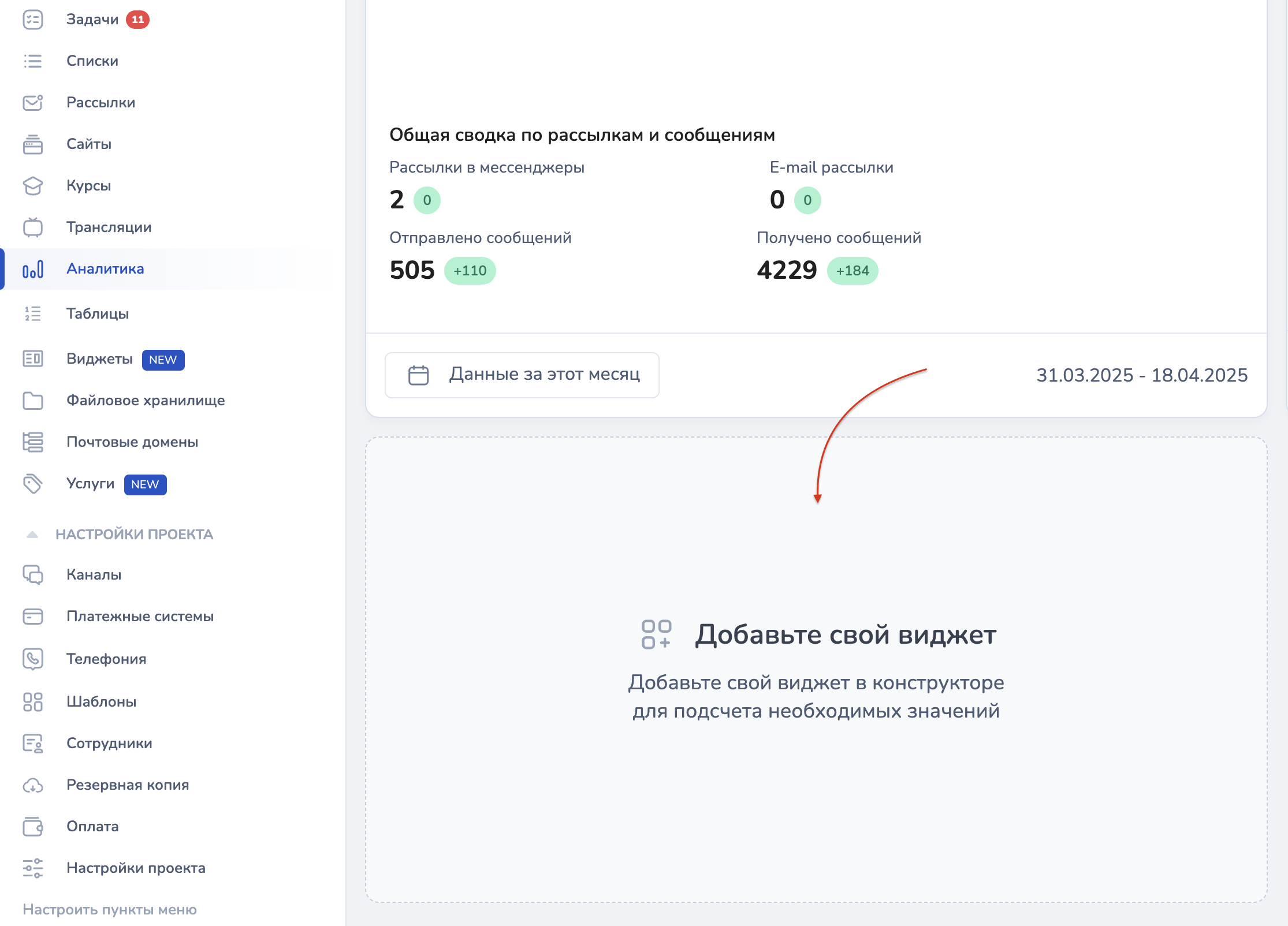1288x926 pixels.
Task: Go to Файловое хранилище section
Action: (x=146, y=400)
